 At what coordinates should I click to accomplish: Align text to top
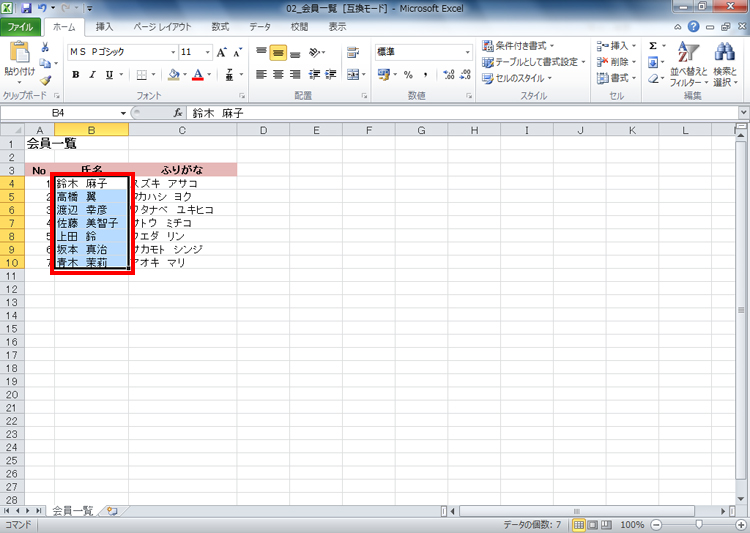coord(261,52)
